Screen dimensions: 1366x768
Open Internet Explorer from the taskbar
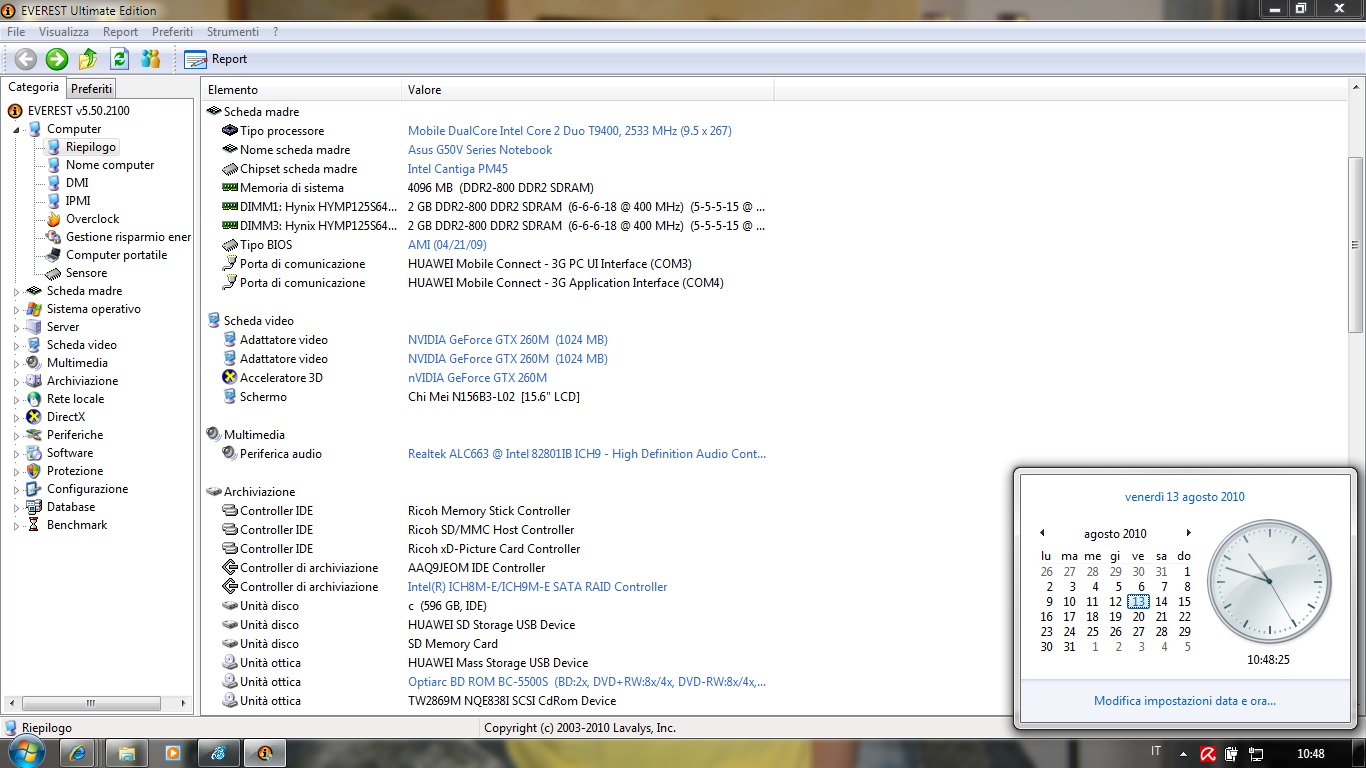(x=78, y=753)
